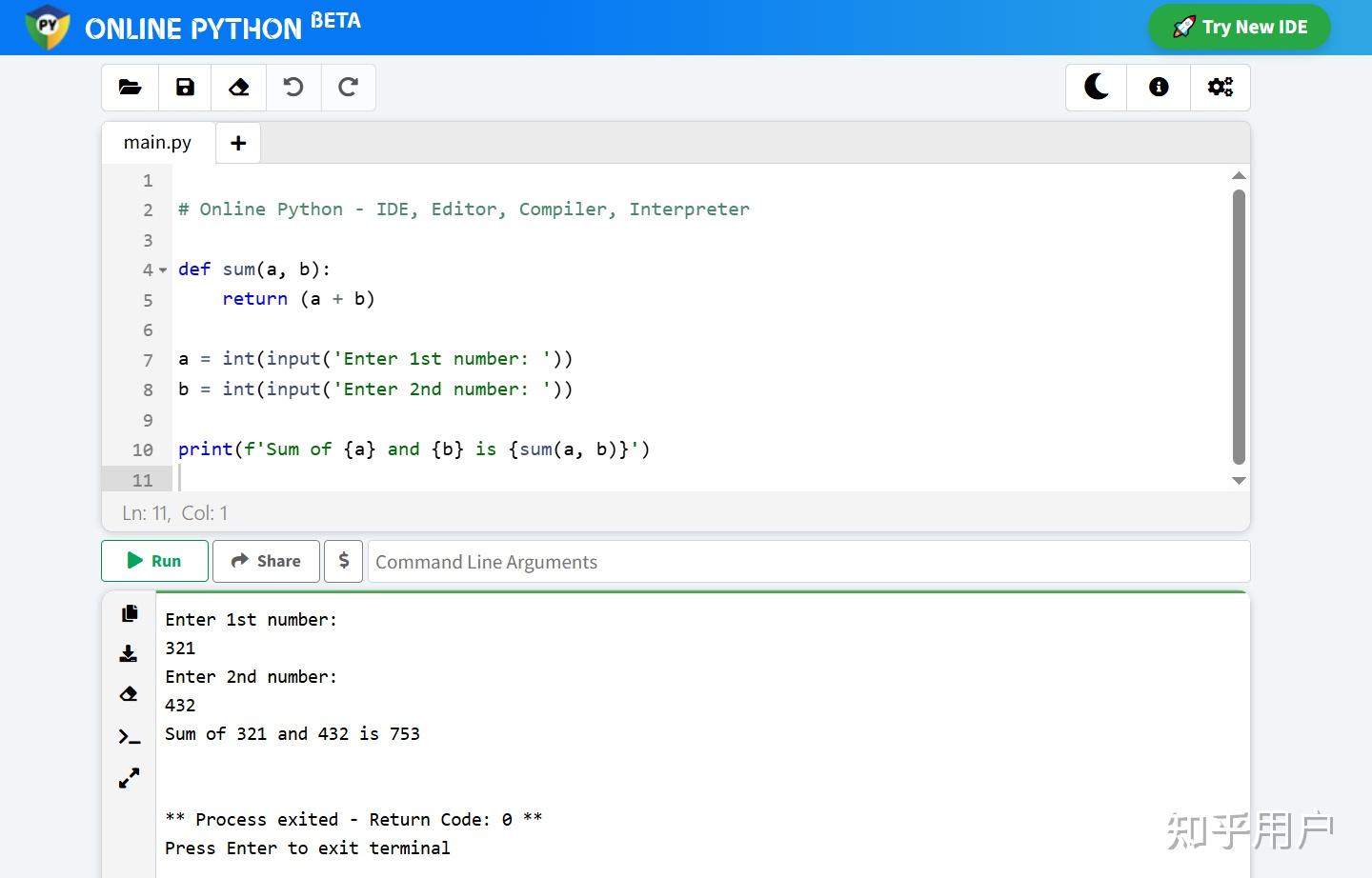Screen dimensions: 1372x878
Task: Undo the last edit in the toolbar
Action: tap(293, 88)
